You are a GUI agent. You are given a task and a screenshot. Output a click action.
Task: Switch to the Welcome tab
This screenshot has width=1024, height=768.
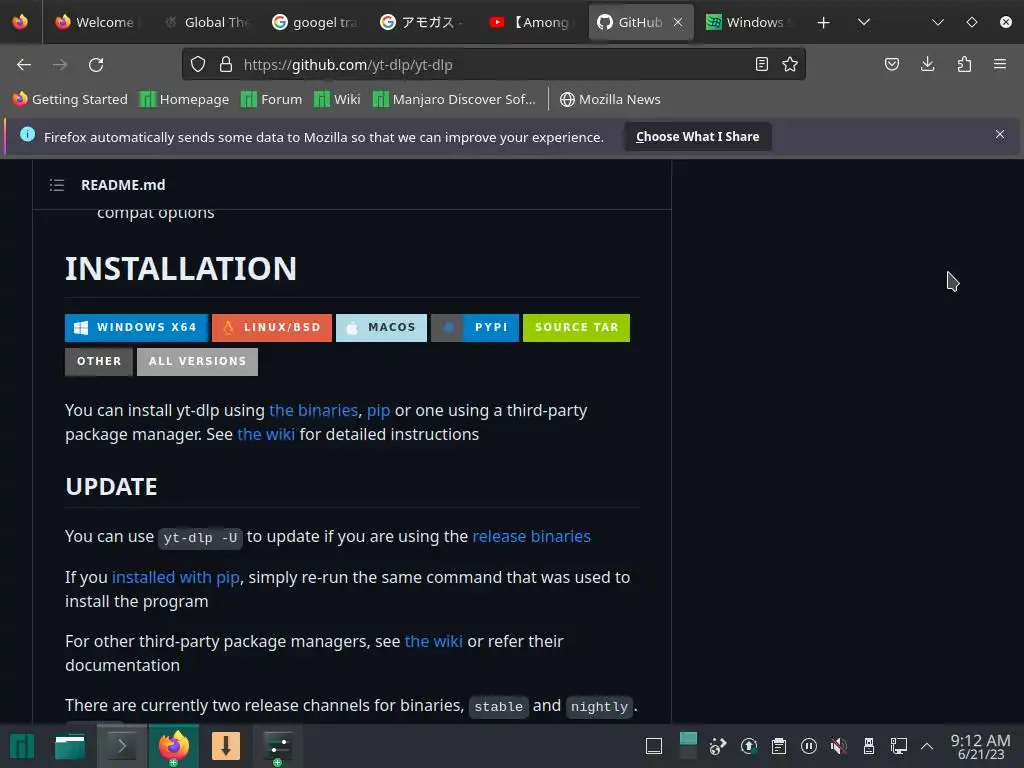[95, 22]
